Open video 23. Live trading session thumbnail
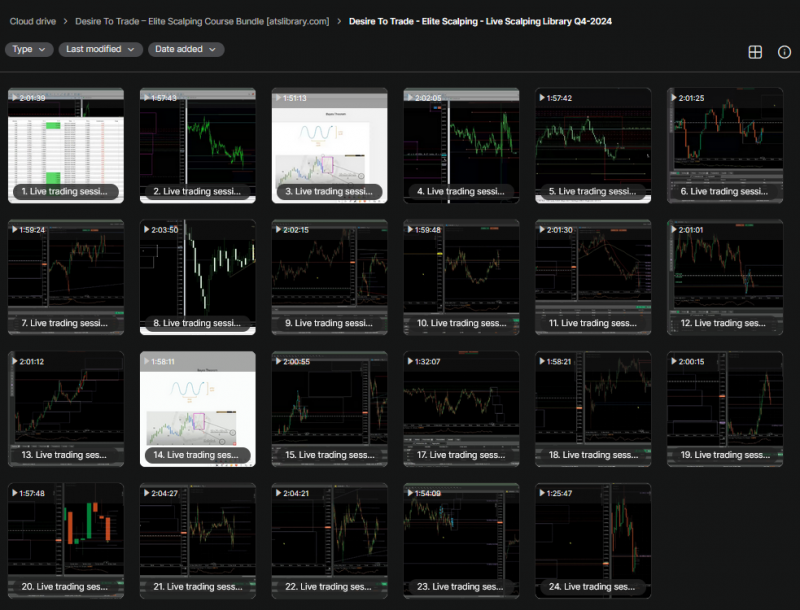Screen dimensions: 800x610 461,541
